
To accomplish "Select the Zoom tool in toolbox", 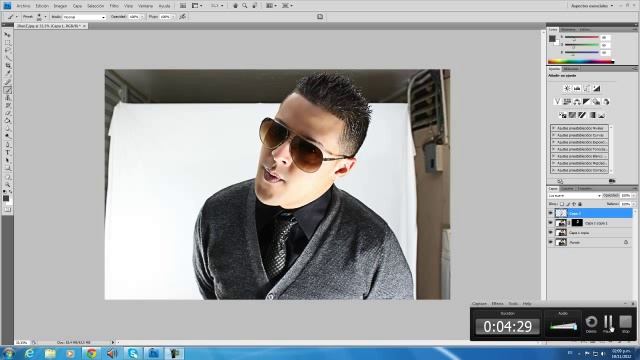I will tap(7, 184).
